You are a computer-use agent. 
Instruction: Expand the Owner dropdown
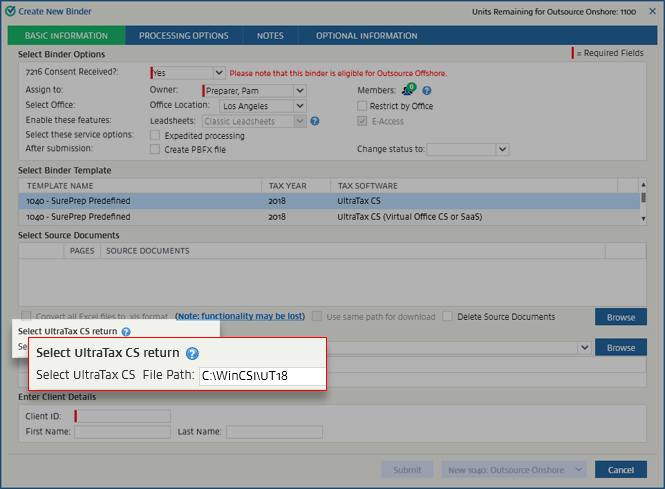point(300,91)
